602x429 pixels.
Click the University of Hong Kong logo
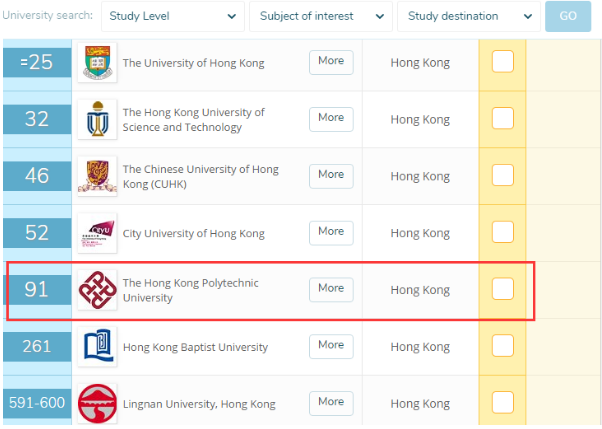tap(97, 63)
